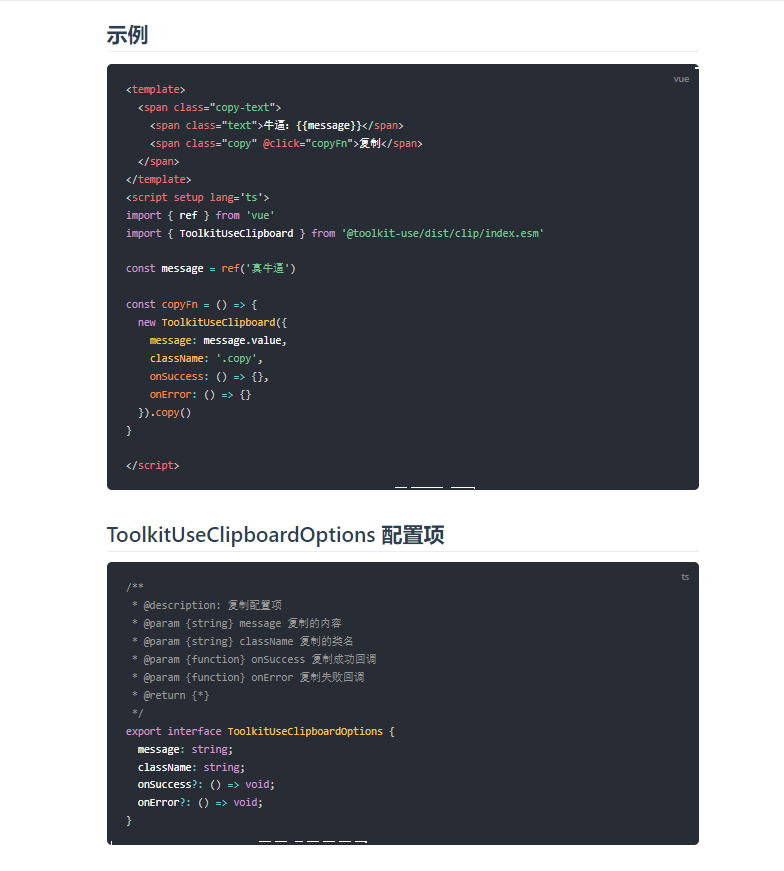Click the closing </template> tag line

point(158,179)
